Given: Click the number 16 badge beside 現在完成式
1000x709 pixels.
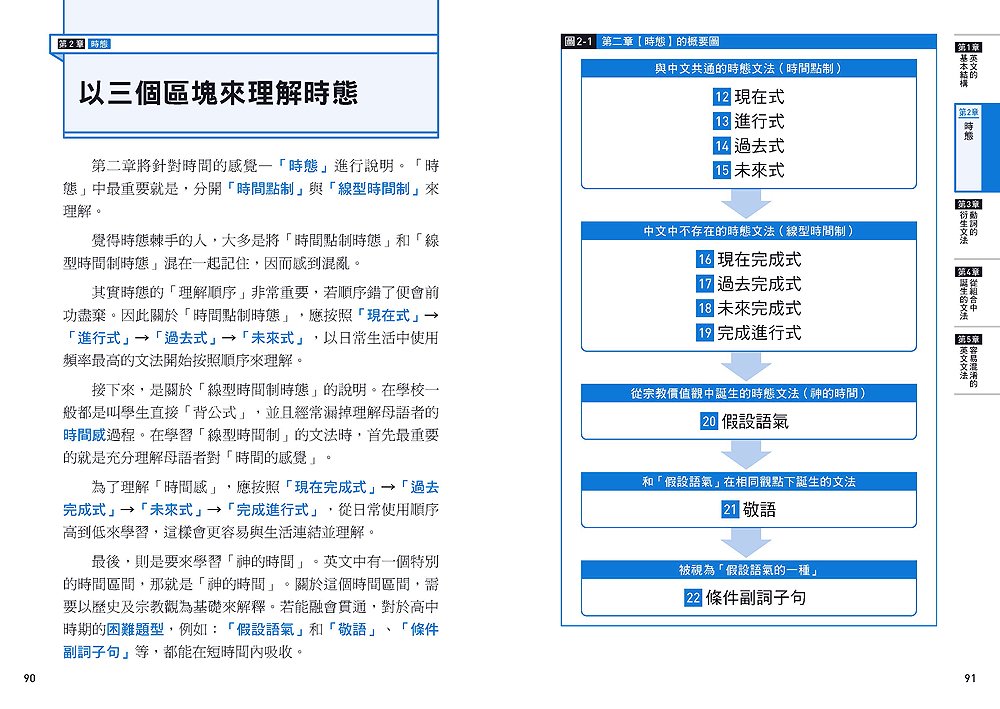Looking at the screenshot, I should [x=706, y=259].
